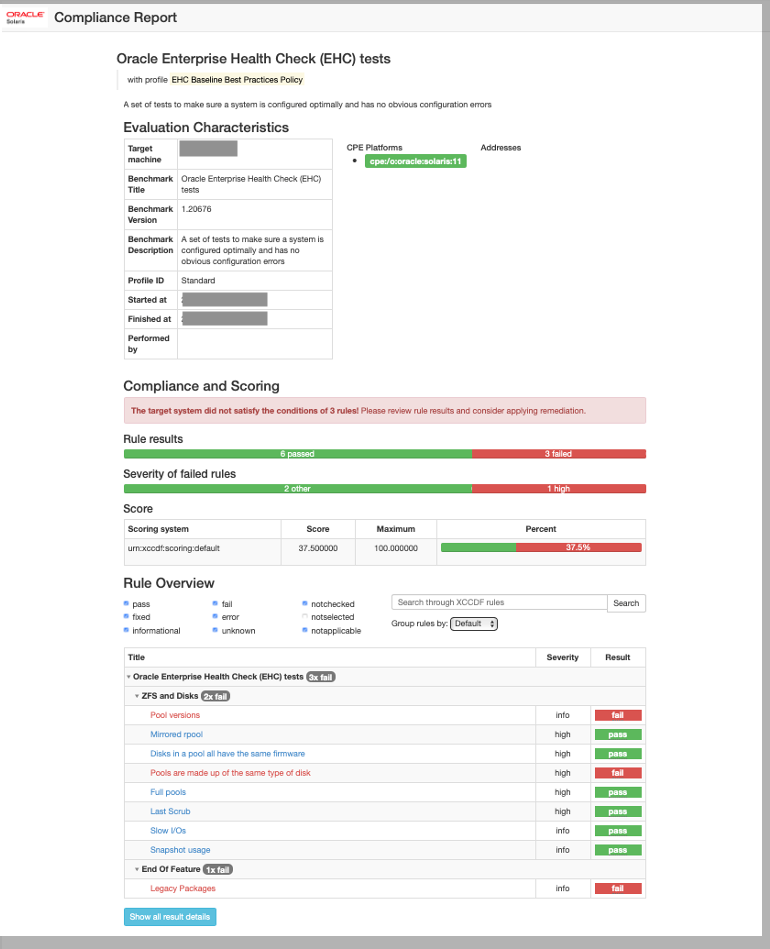Click the Search through XCCDF rules field
Screen dimensions: 770x949
499,602
